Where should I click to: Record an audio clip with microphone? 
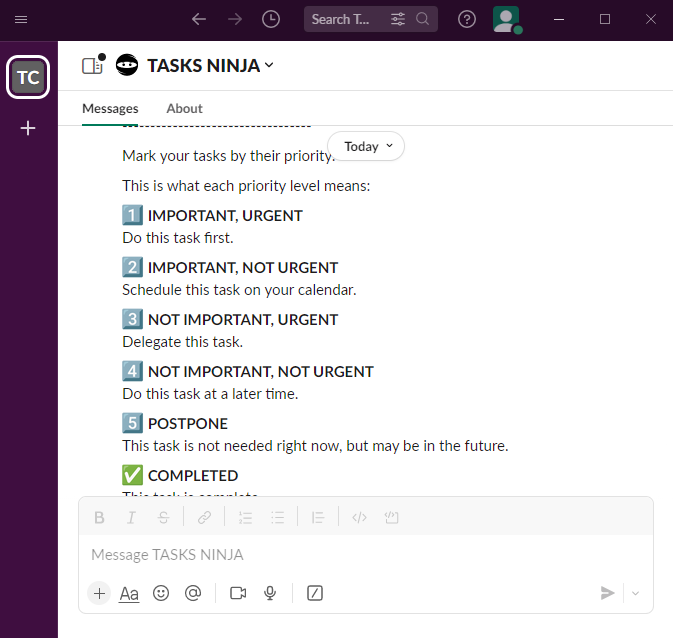click(x=270, y=593)
